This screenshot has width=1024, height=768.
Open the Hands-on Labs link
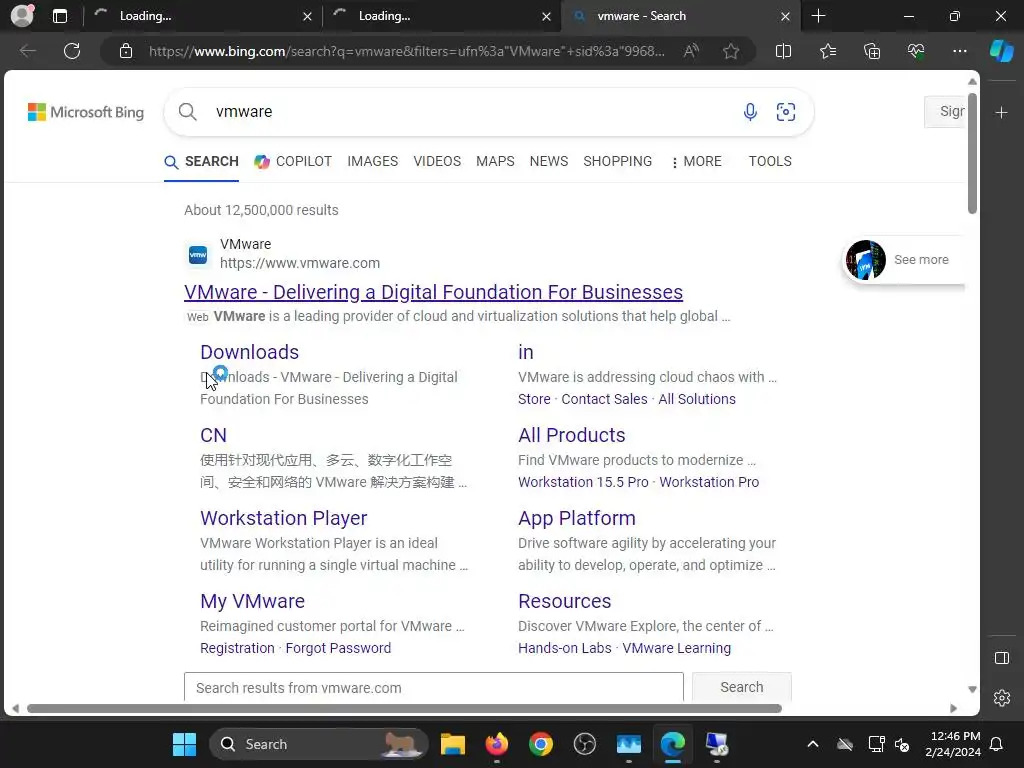click(x=565, y=648)
